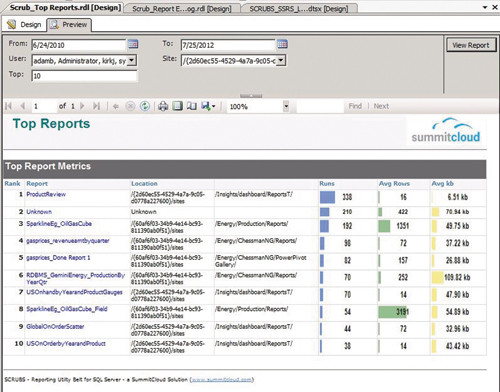Viewport: 500px width, 392px height.
Task: Close the active document tab
Action: coord(495,7)
